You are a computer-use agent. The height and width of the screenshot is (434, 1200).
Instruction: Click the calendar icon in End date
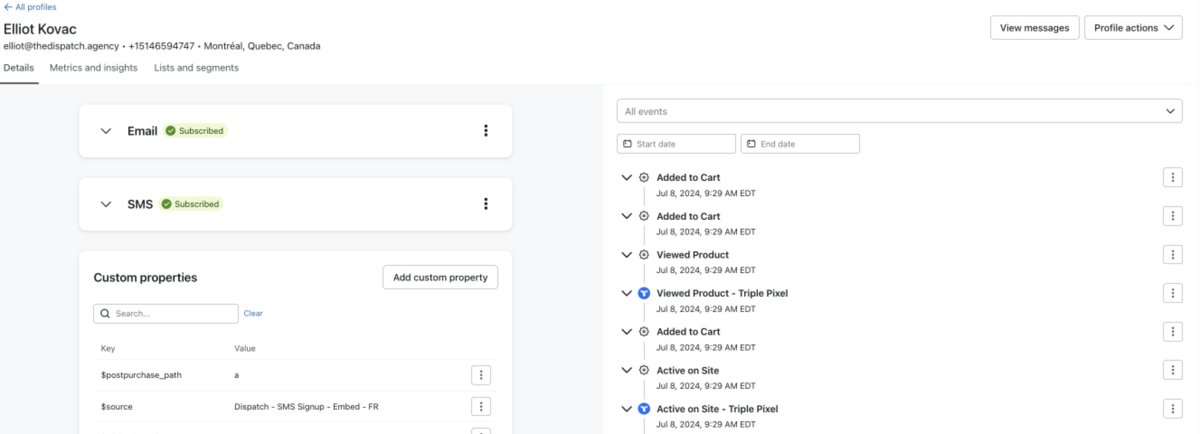pyautogui.click(x=752, y=144)
